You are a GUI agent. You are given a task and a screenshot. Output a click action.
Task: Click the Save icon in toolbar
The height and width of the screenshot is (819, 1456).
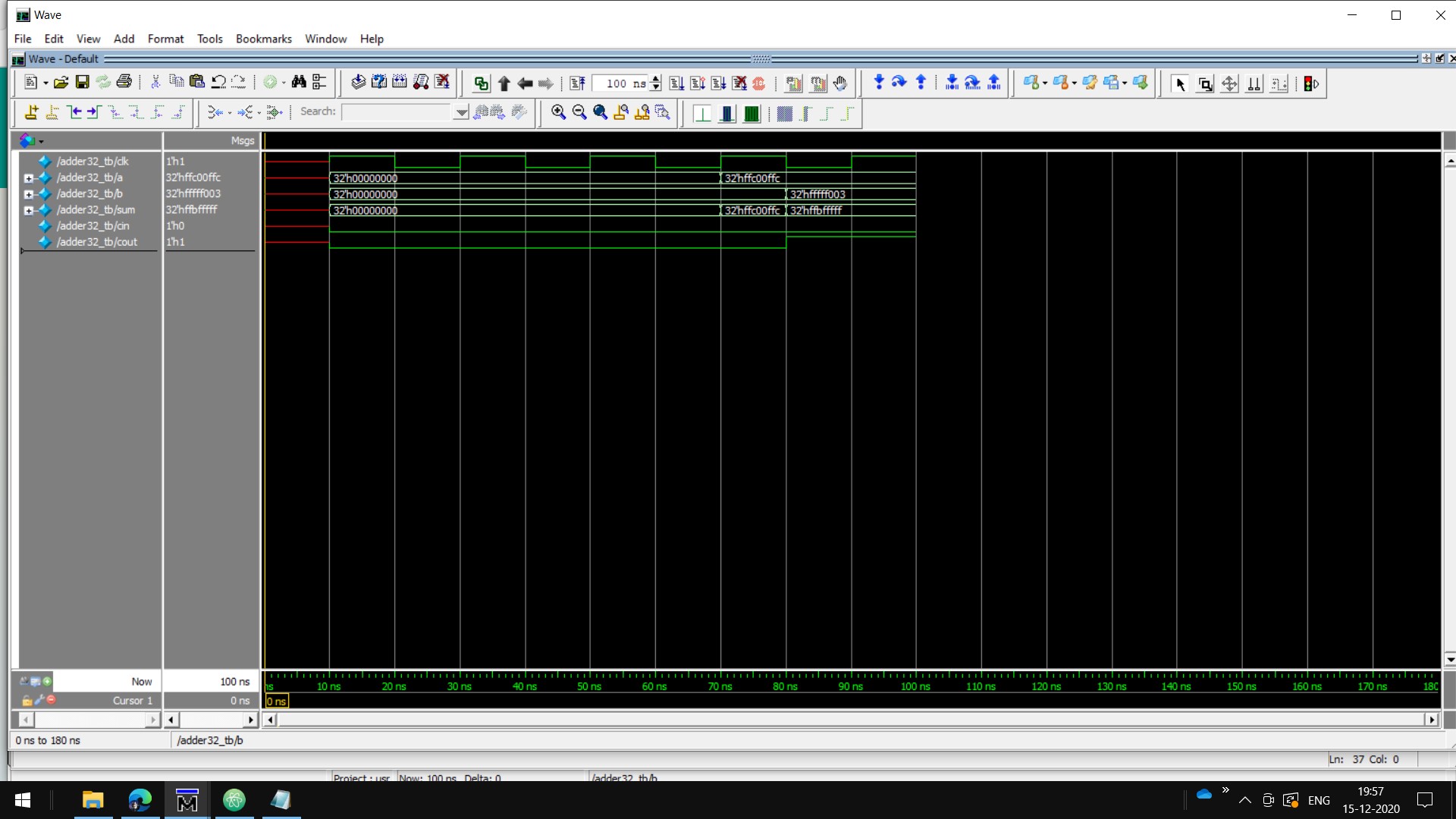(x=83, y=83)
